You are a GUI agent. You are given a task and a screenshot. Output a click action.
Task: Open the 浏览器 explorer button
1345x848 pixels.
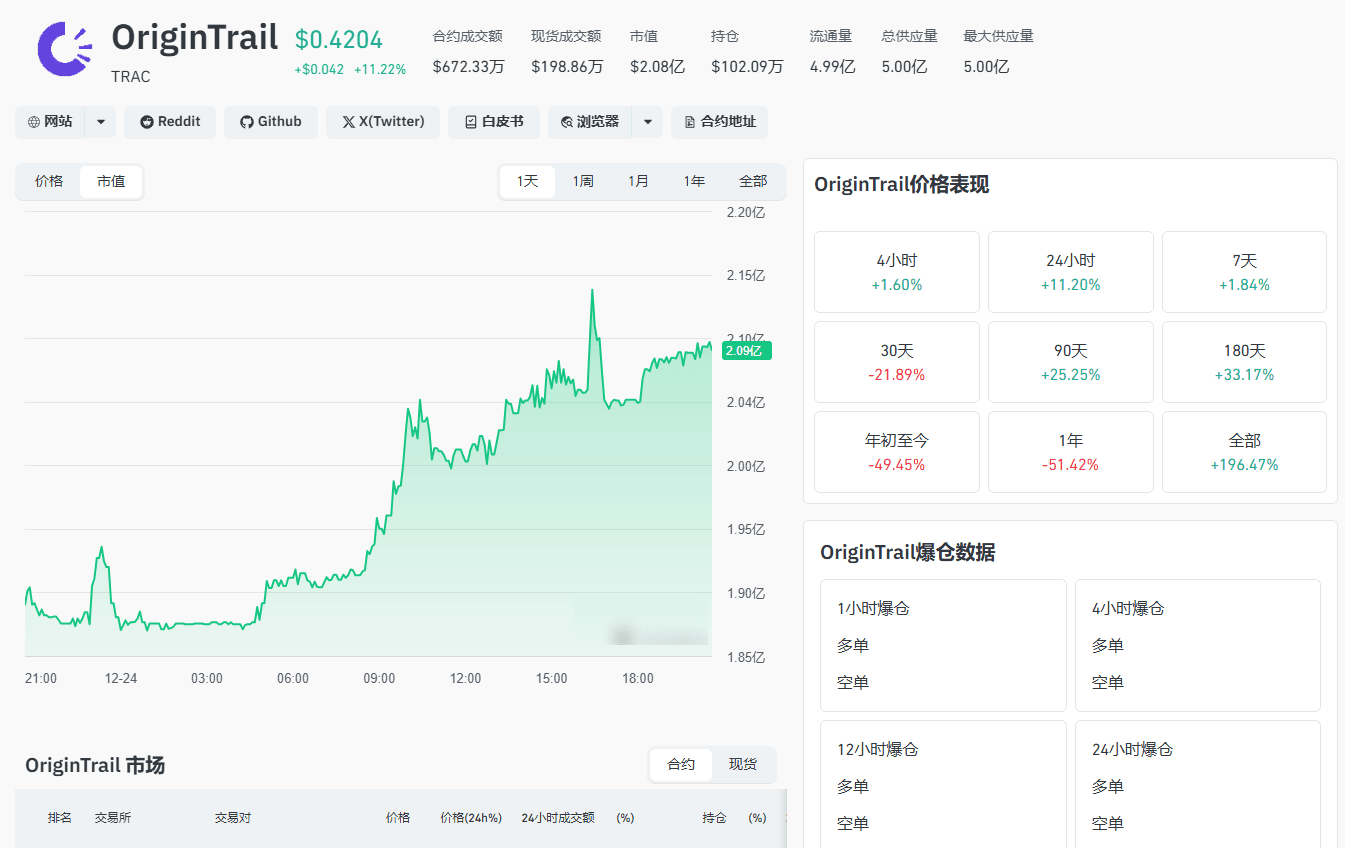(x=590, y=122)
